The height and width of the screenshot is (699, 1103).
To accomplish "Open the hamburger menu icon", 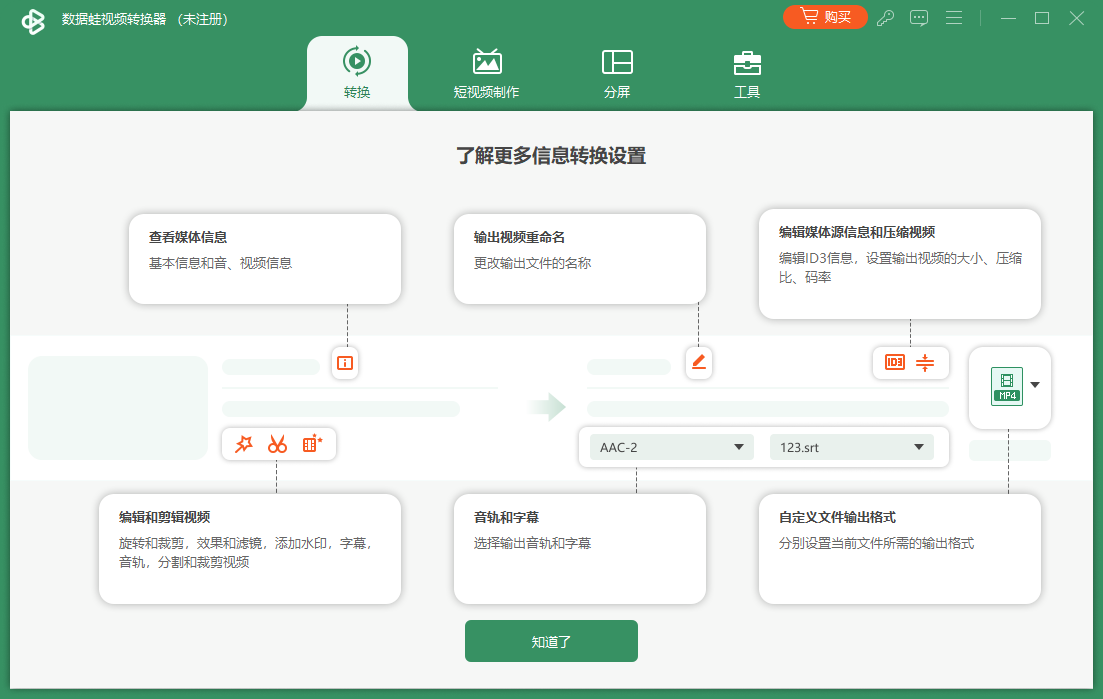I will click(x=953, y=17).
